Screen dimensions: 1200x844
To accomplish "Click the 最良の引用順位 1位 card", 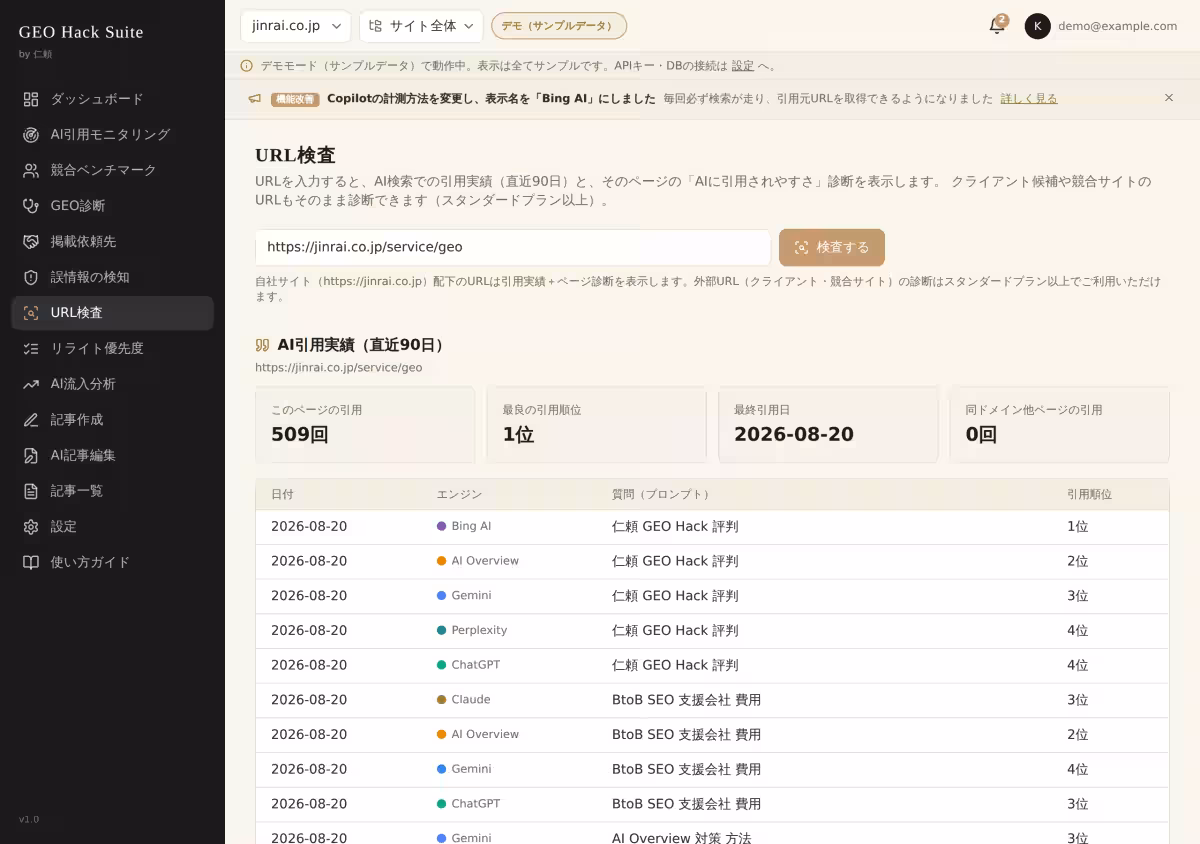I will pos(596,425).
